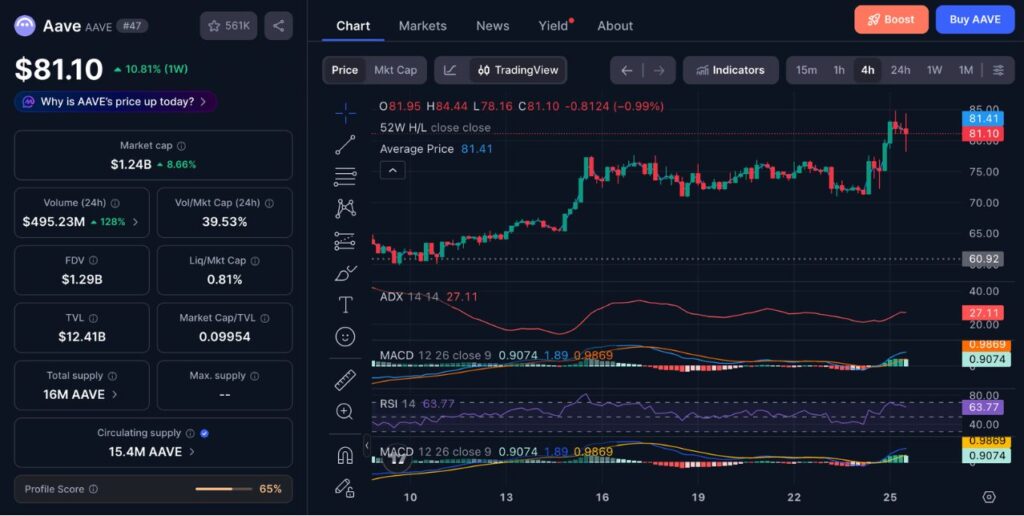Collapse the indicator legend chevron
Screen dimensions: 1024x516
click(x=392, y=170)
